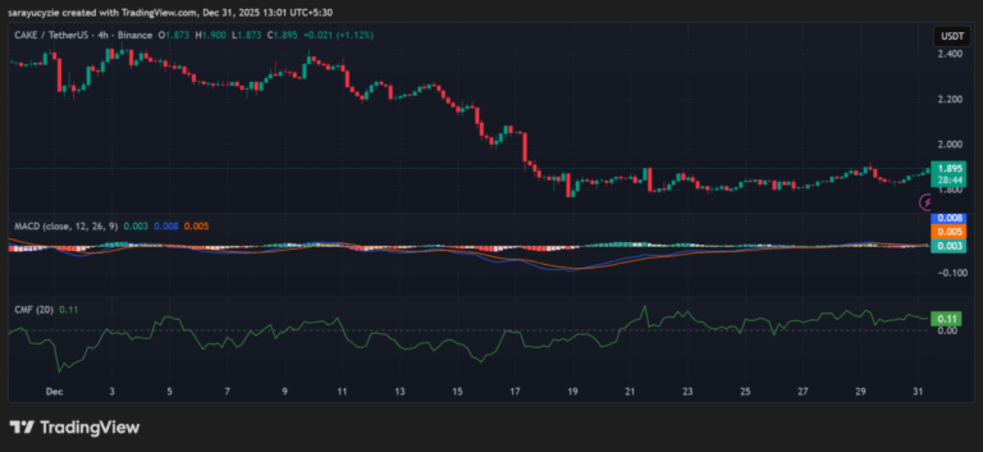Click the blue 0.008 MACD value tag
Image resolution: width=984 pixels, height=452 pixels.
[948, 218]
